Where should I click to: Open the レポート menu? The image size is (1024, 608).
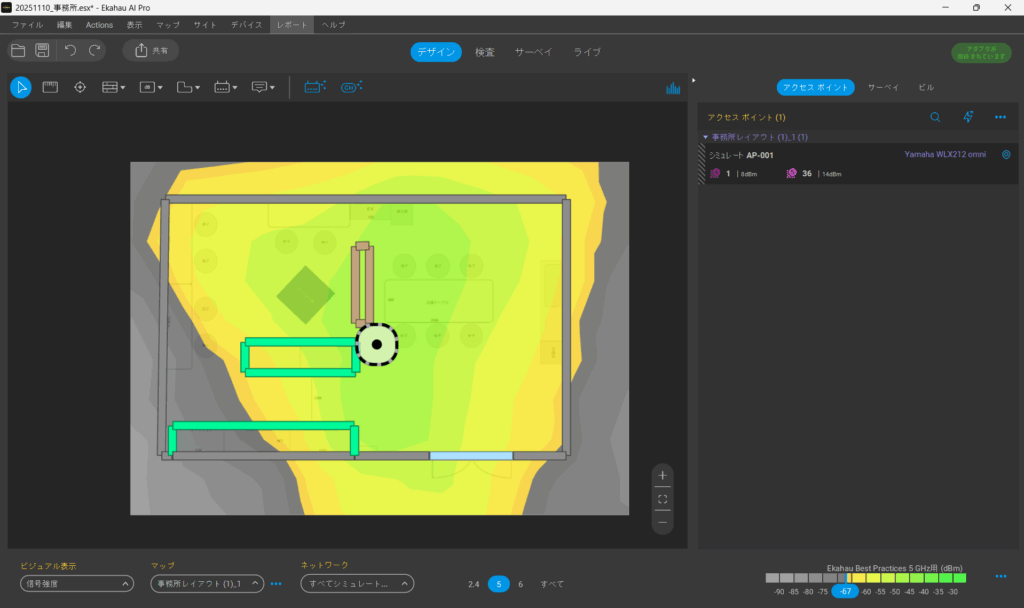[294, 23]
